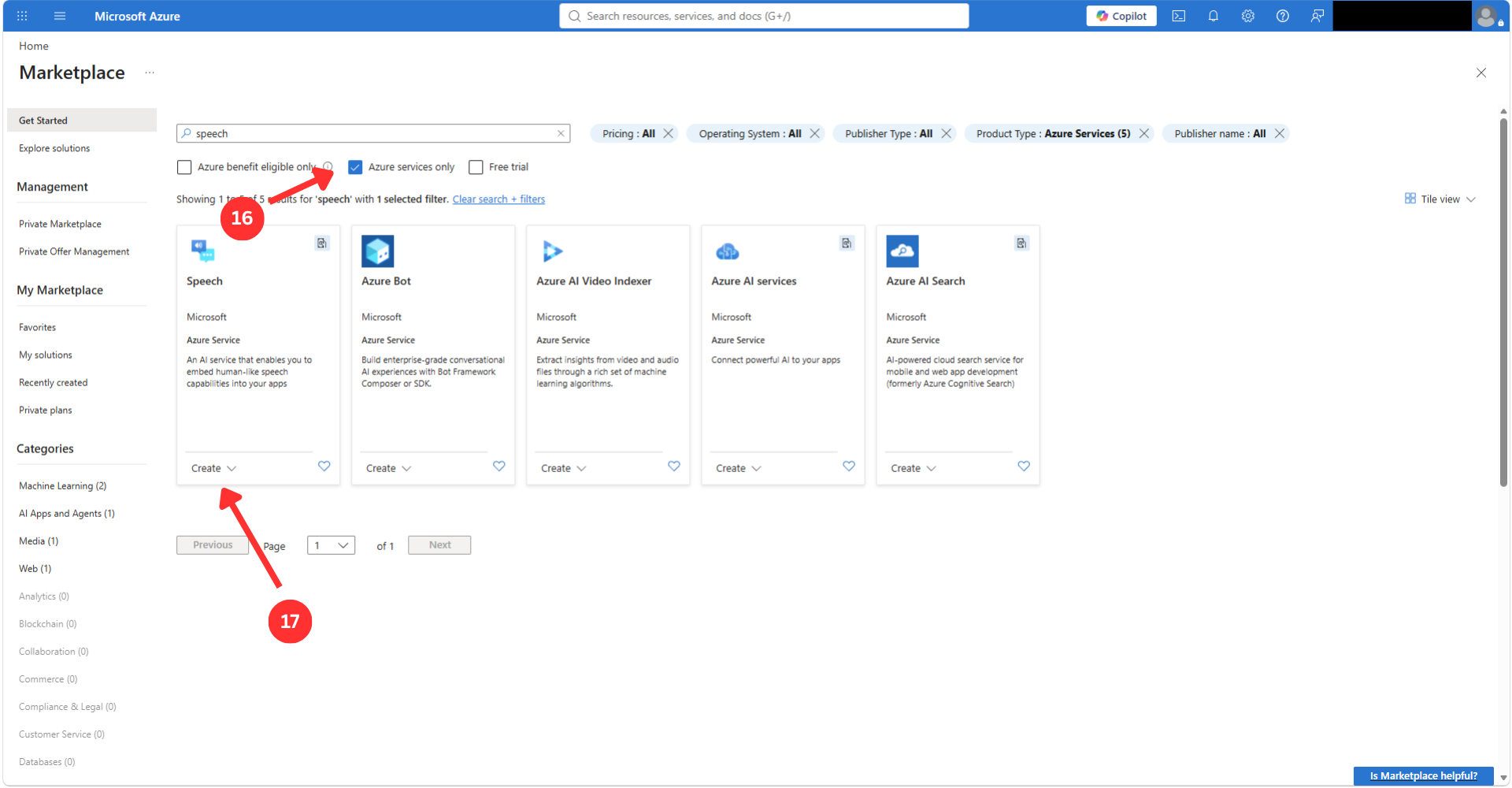Open the Tile view dropdown
The width and height of the screenshot is (1512, 788).
1440,199
